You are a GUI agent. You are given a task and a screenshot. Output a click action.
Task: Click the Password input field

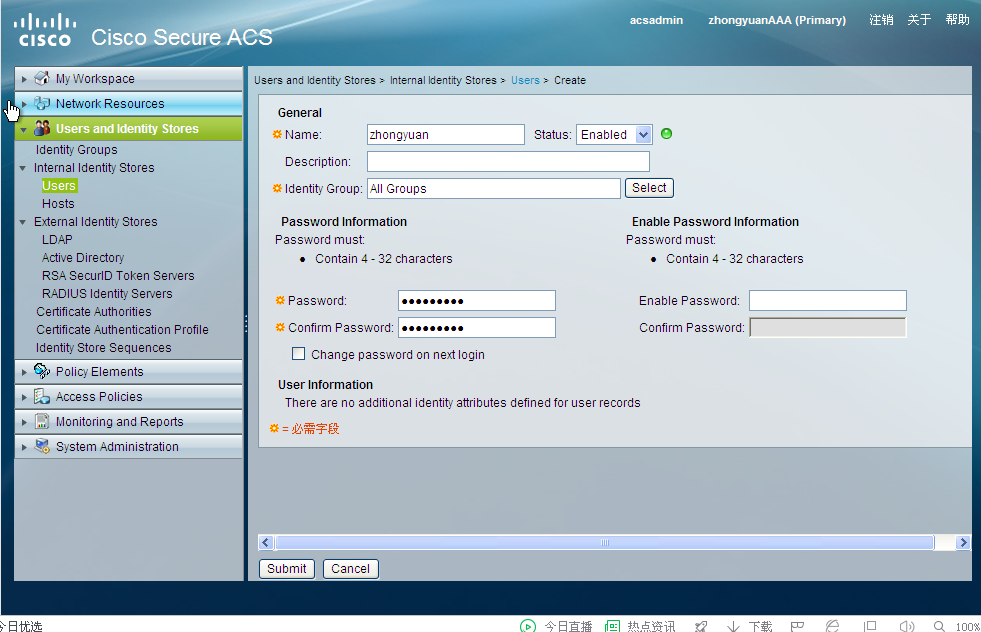point(477,300)
